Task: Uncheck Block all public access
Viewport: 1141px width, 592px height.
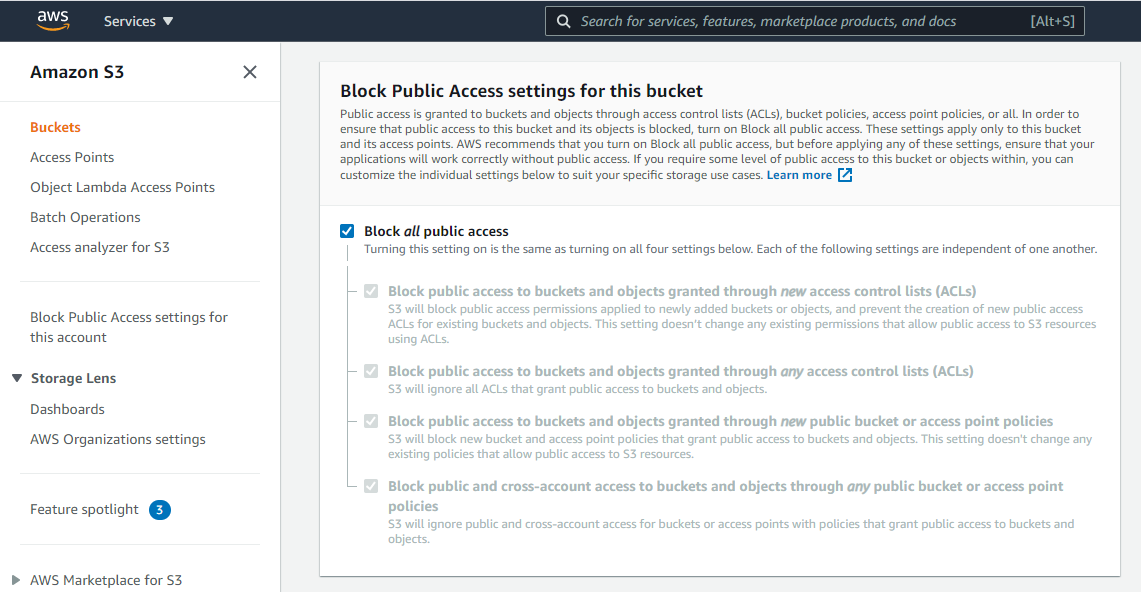Action: click(x=347, y=231)
